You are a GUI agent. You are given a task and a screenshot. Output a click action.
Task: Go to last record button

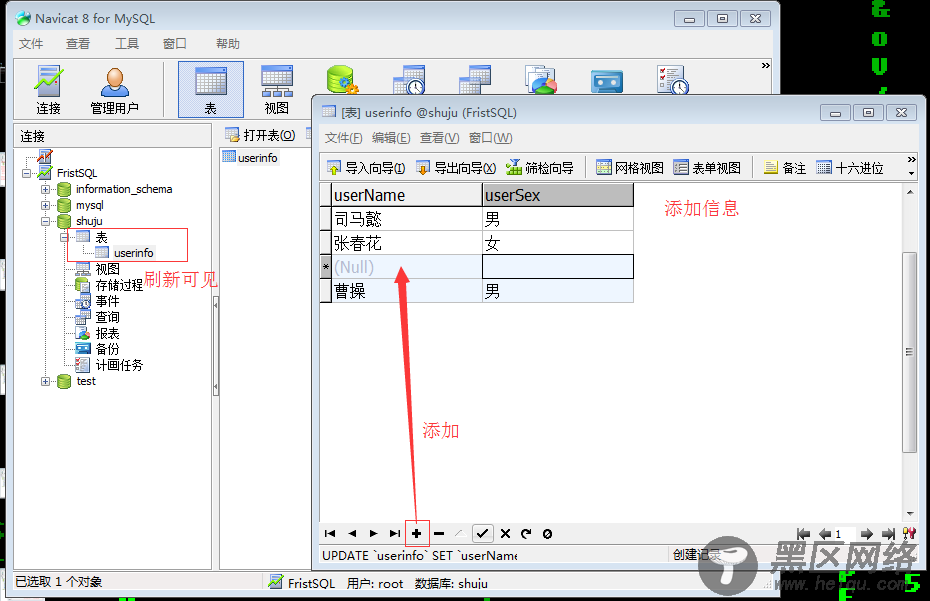pyautogui.click(x=395, y=533)
